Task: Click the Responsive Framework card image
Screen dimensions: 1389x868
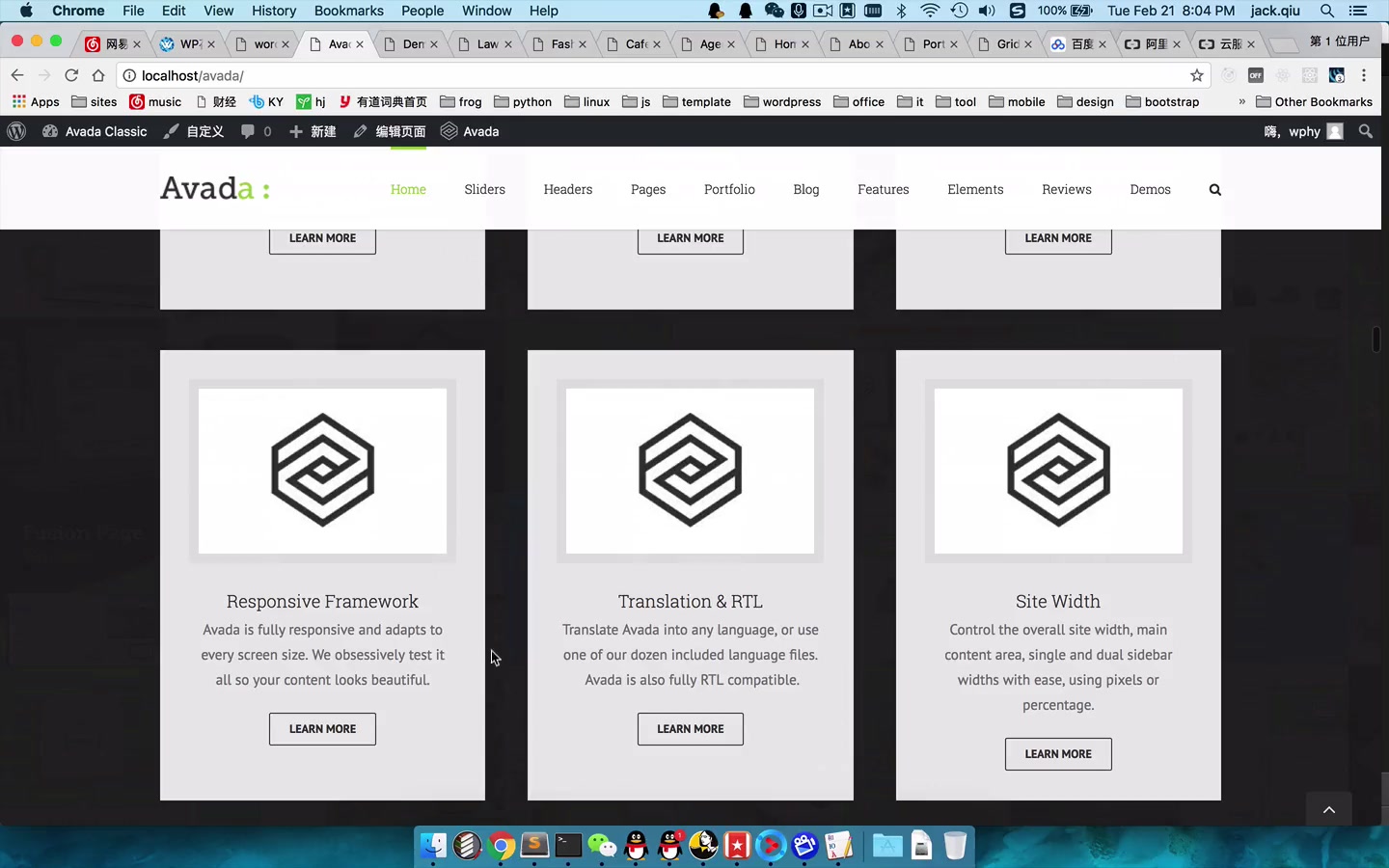Action: point(322,471)
